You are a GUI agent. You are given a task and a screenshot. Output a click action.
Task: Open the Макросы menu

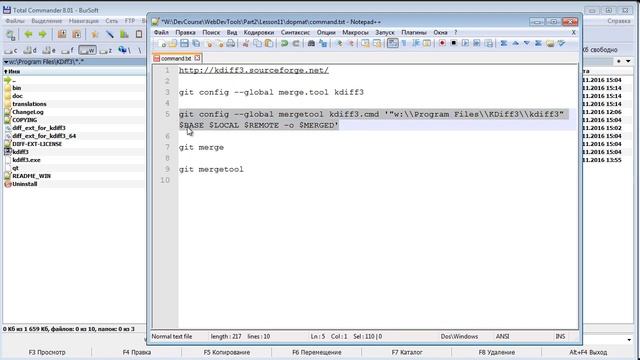355,32
